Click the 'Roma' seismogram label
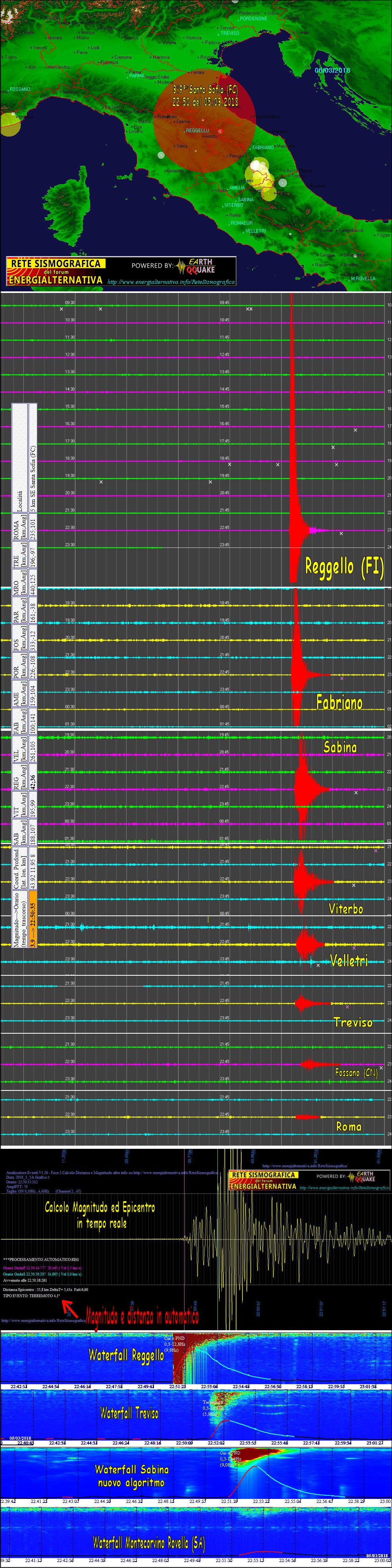 click(349, 1127)
